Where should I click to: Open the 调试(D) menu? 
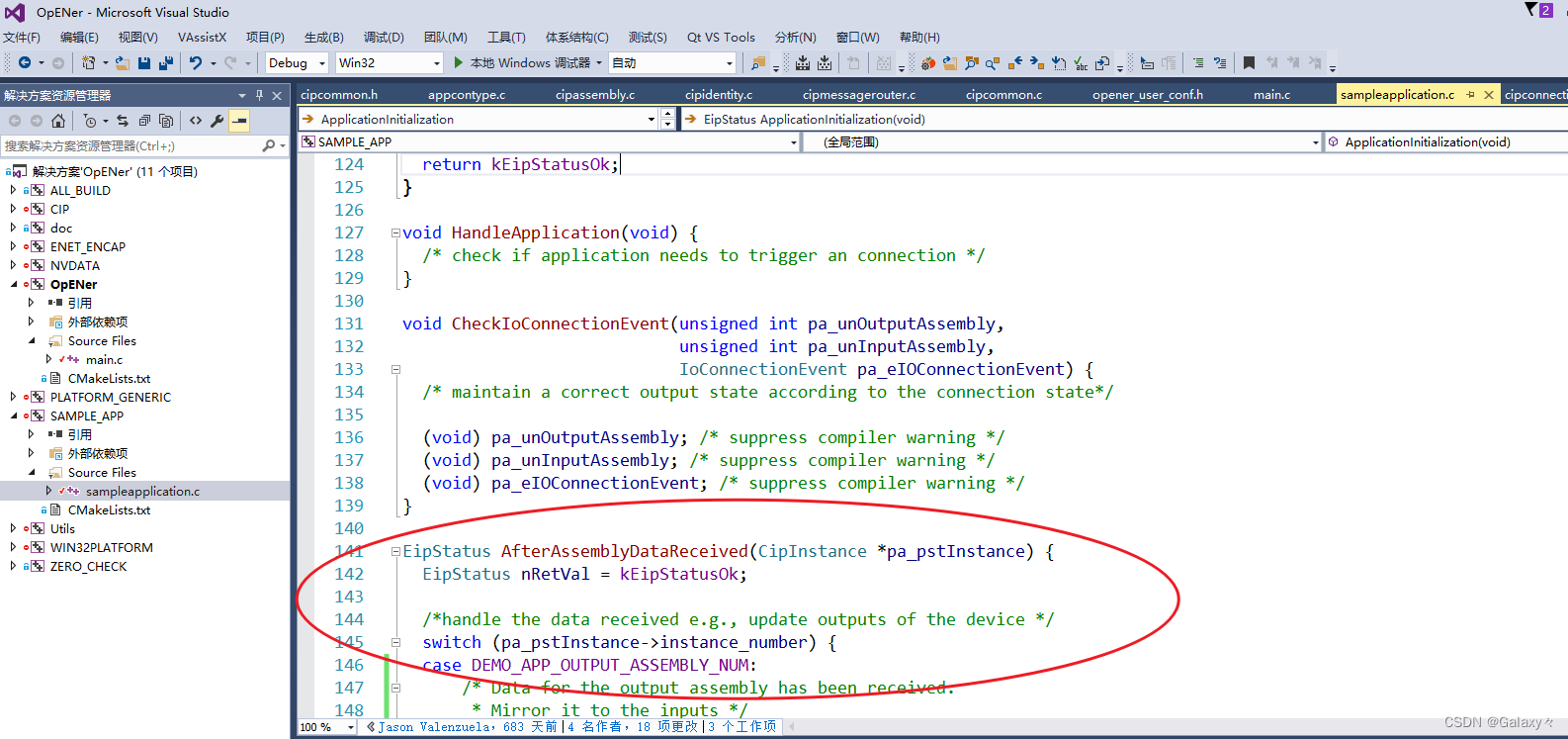(x=384, y=37)
